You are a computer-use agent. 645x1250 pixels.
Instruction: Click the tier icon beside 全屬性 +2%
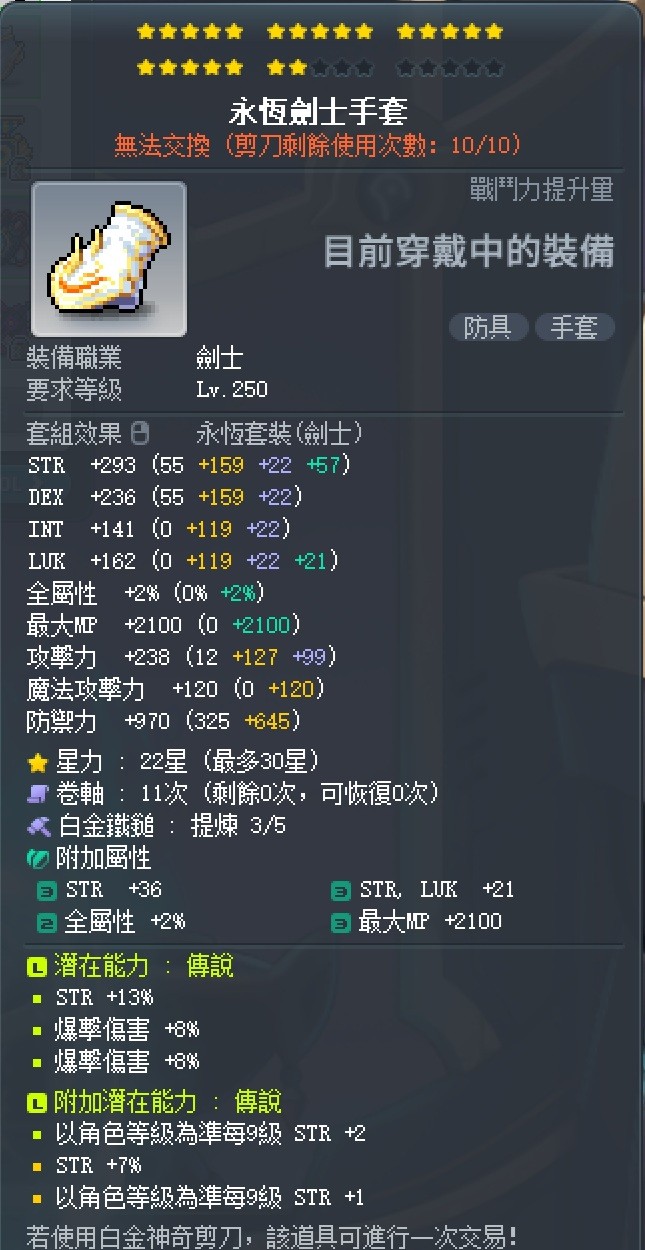pyautogui.click(x=46, y=922)
